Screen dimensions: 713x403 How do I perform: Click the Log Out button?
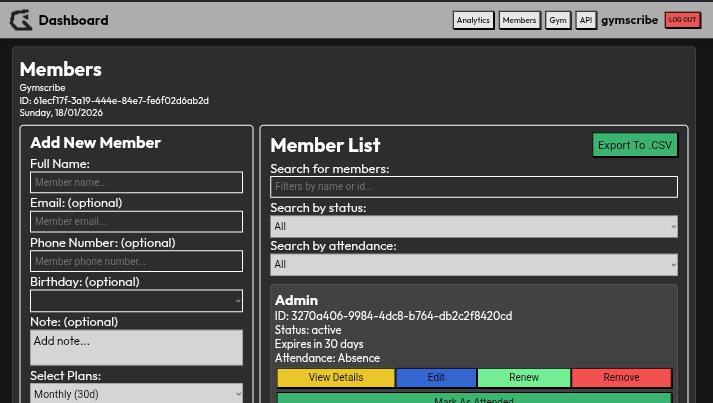point(683,20)
